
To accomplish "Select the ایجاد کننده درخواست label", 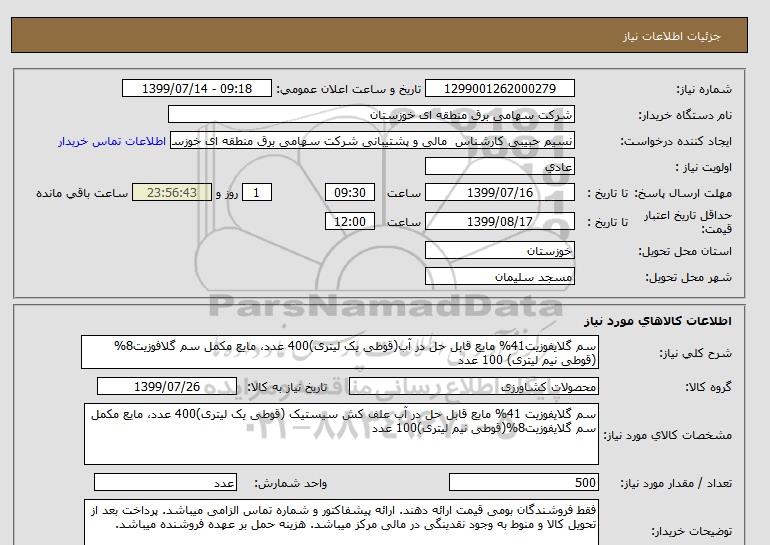I will pos(676,141).
